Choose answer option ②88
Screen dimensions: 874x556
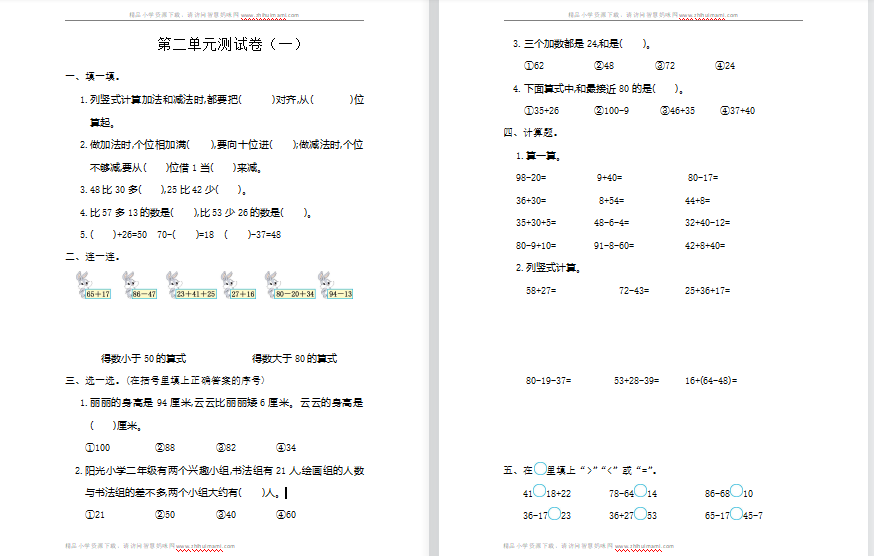coord(165,448)
